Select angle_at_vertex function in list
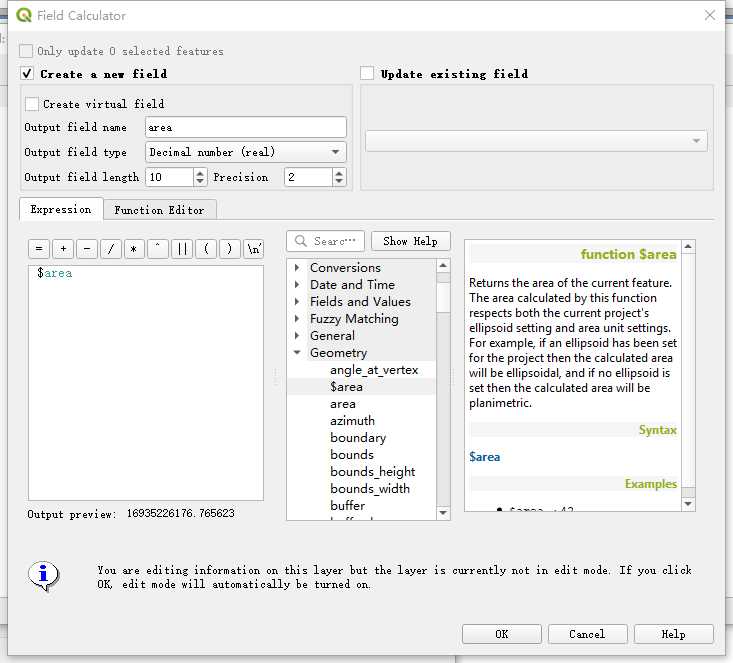Image resolution: width=733 pixels, height=663 pixels. 374,370
